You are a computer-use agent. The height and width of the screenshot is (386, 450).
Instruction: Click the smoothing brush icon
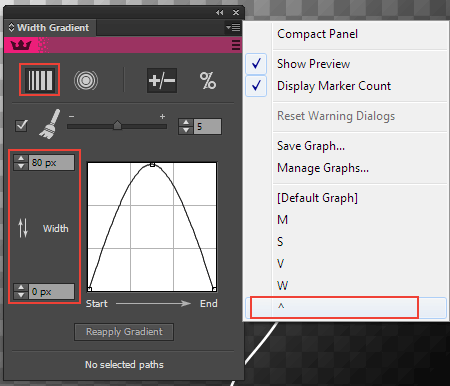(50, 124)
